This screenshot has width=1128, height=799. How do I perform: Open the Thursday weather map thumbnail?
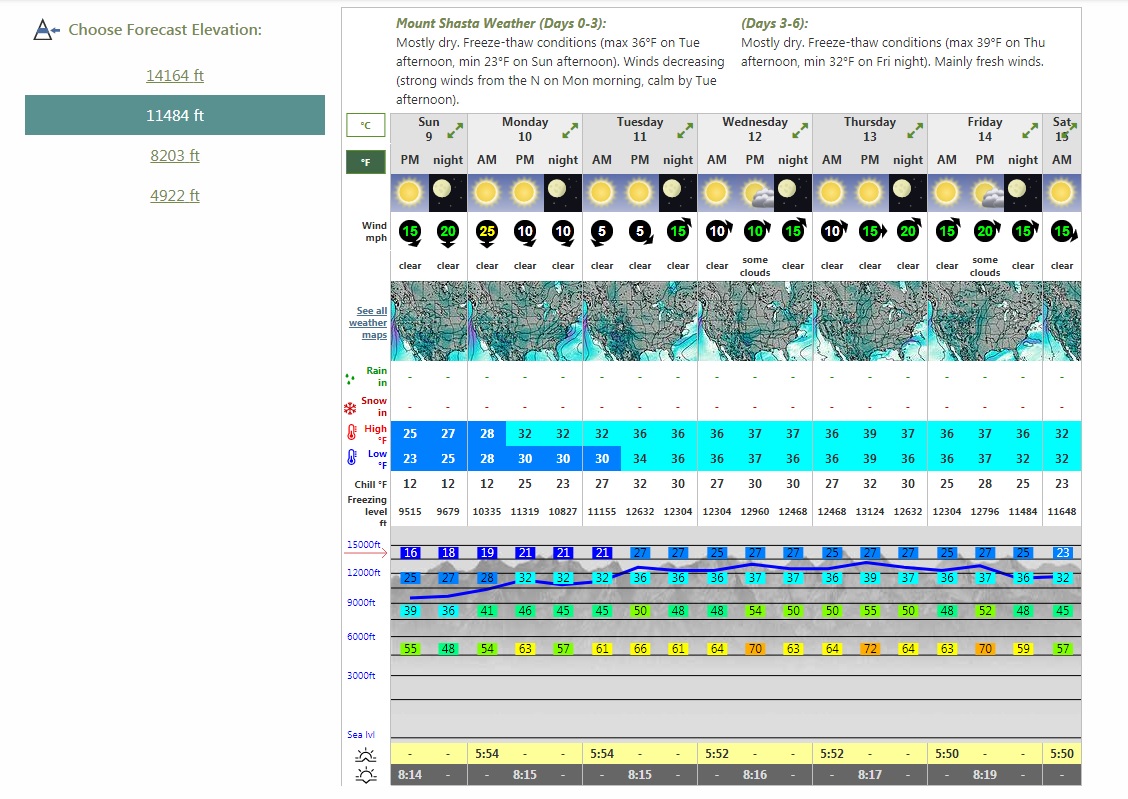pyautogui.click(x=870, y=321)
